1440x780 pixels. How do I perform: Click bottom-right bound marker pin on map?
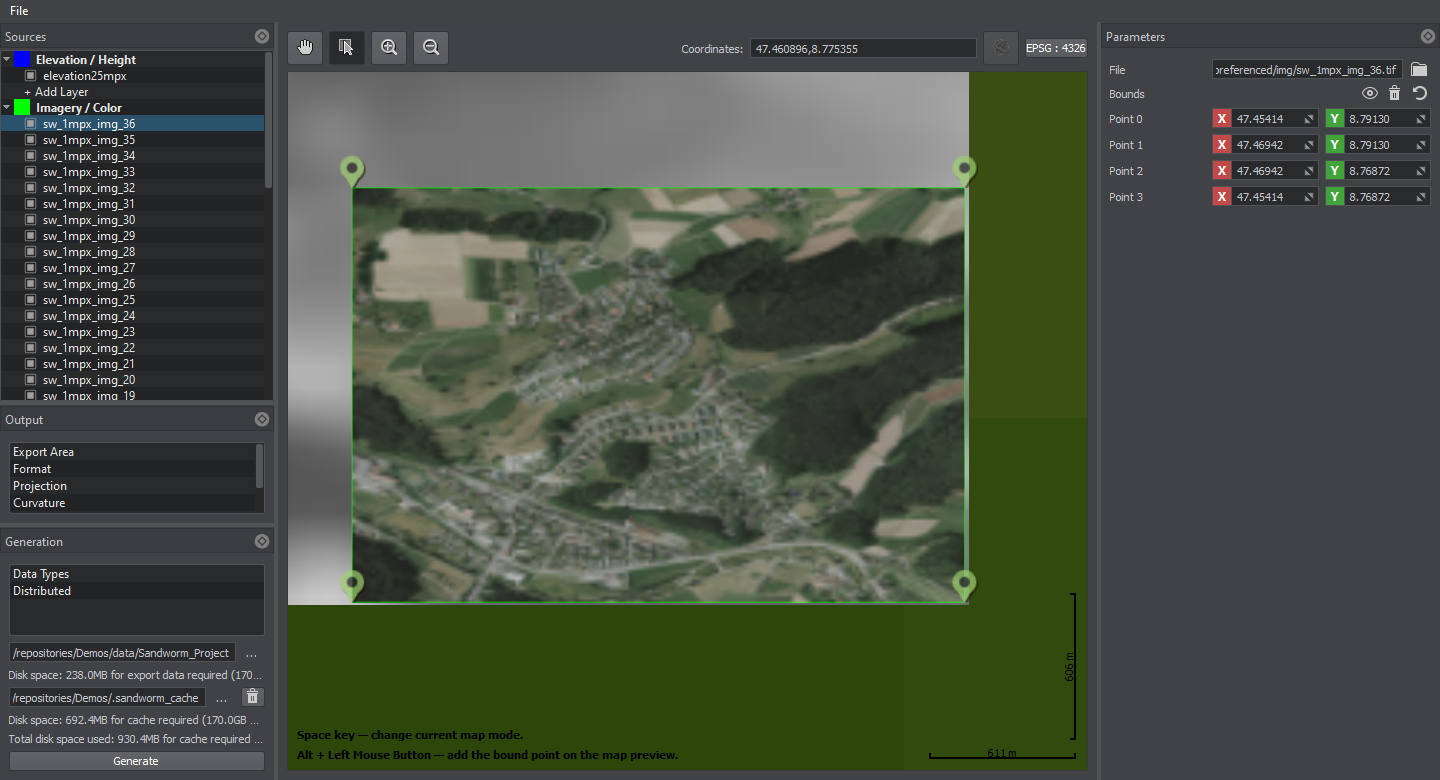pyautogui.click(x=964, y=585)
